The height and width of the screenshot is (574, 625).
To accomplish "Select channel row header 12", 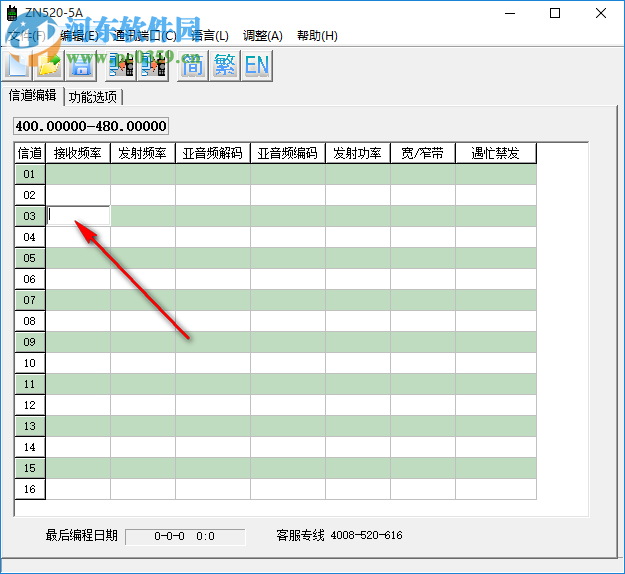I will tap(29, 405).
